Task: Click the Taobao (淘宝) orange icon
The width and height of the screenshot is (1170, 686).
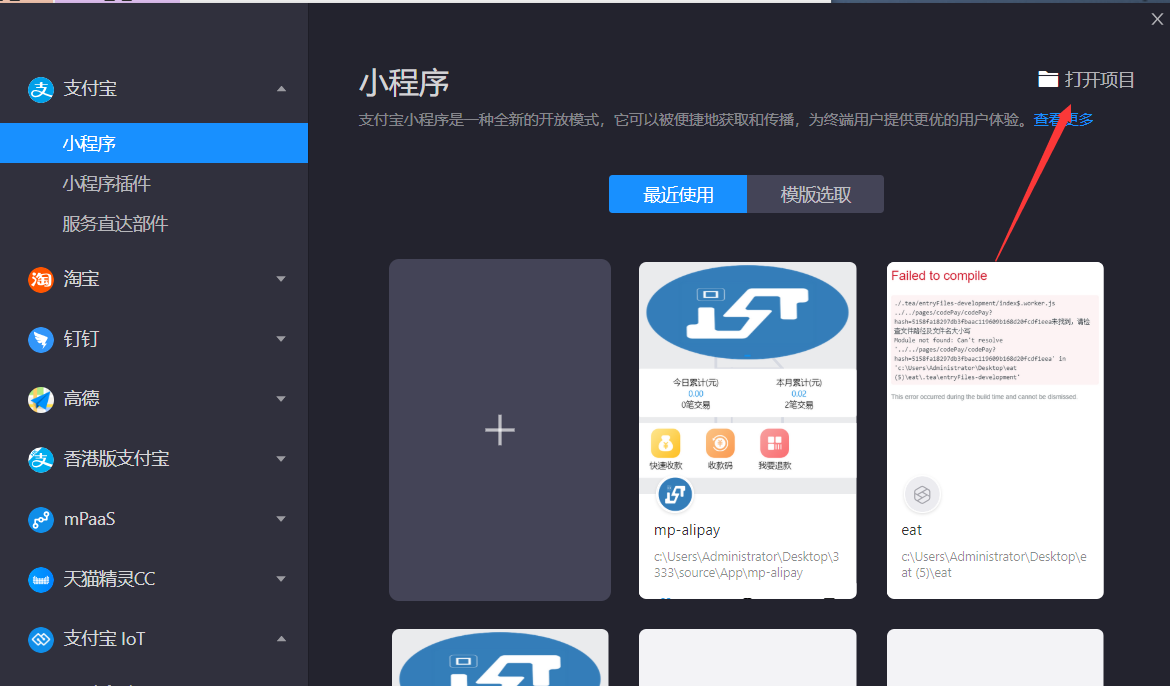Action: coord(41,280)
